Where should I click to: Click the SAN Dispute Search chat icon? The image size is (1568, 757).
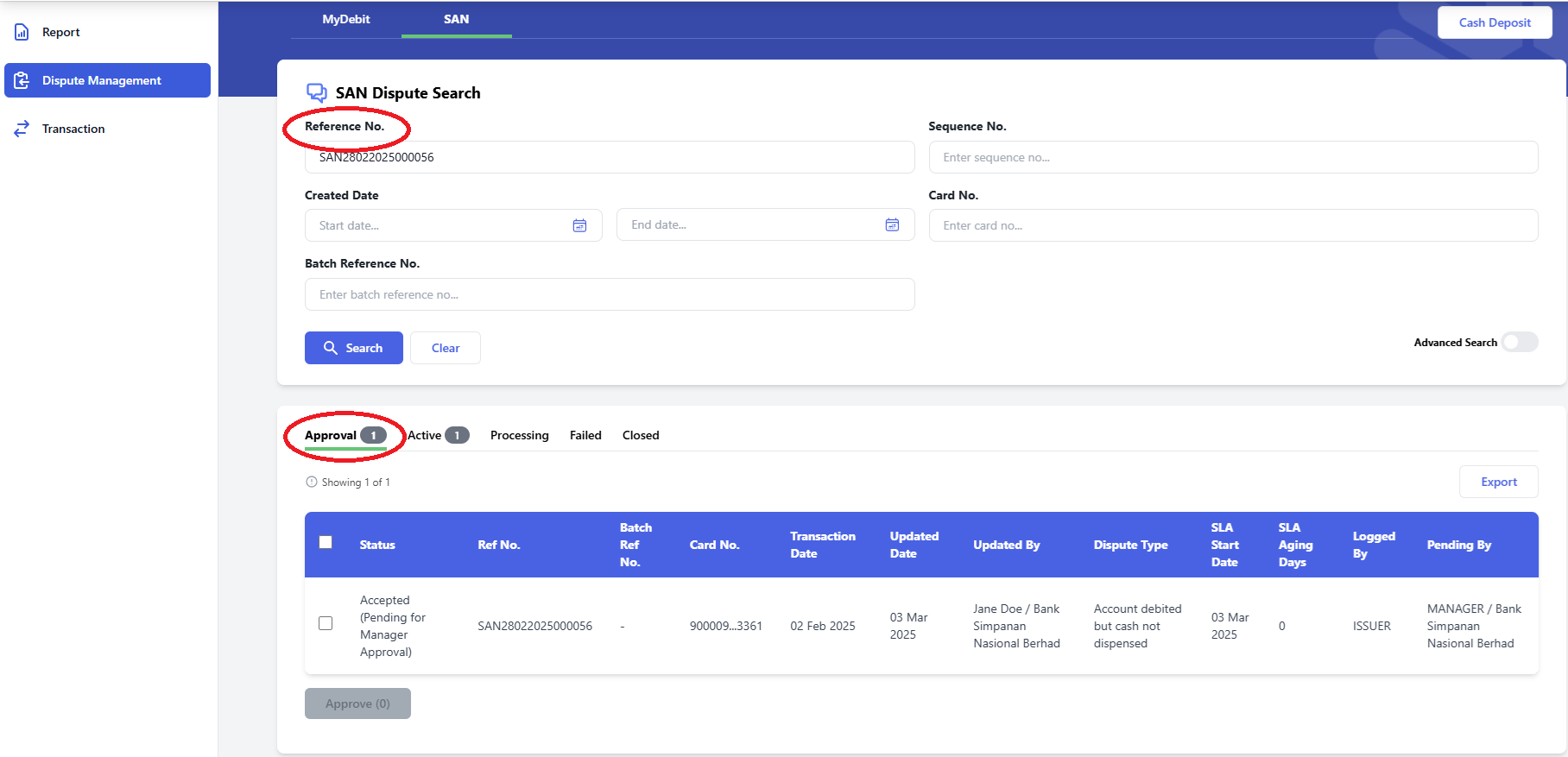click(x=317, y=93)
